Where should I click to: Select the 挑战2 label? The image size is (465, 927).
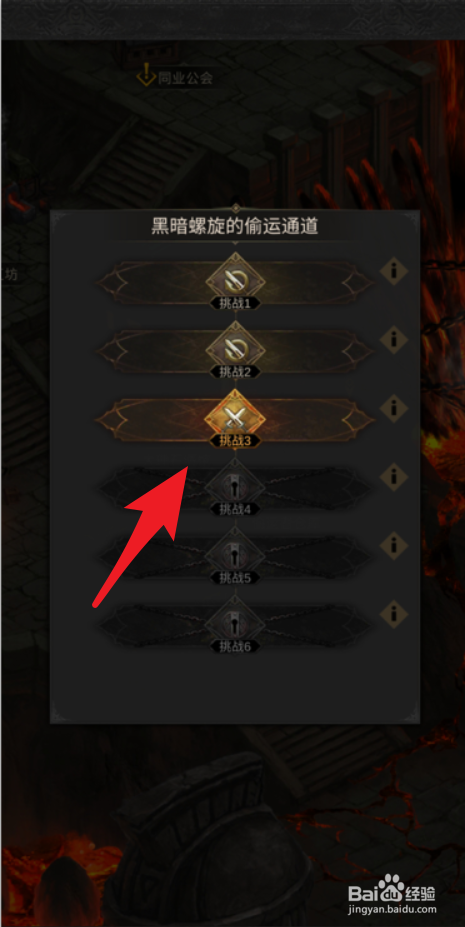(x=235, y=372)
